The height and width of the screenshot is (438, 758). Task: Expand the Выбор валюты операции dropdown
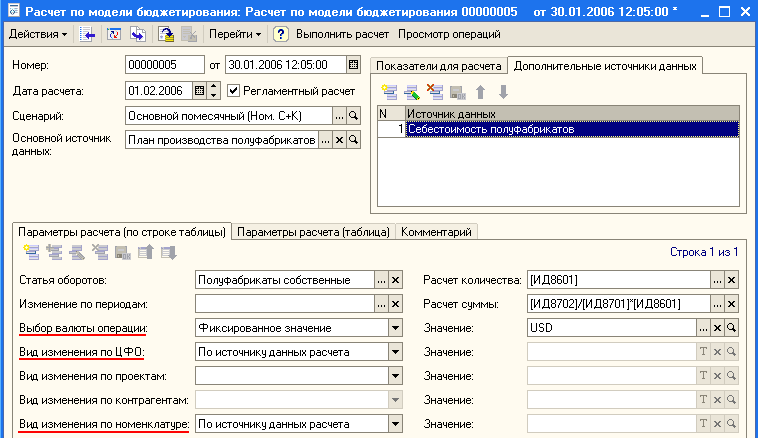[394, 328]
